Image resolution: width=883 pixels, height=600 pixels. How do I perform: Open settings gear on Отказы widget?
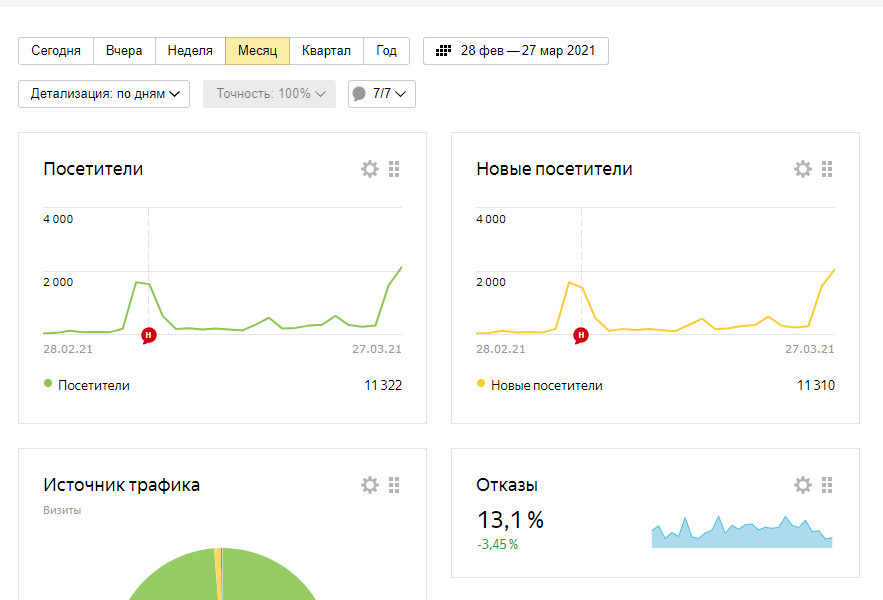tap(803, 485)
